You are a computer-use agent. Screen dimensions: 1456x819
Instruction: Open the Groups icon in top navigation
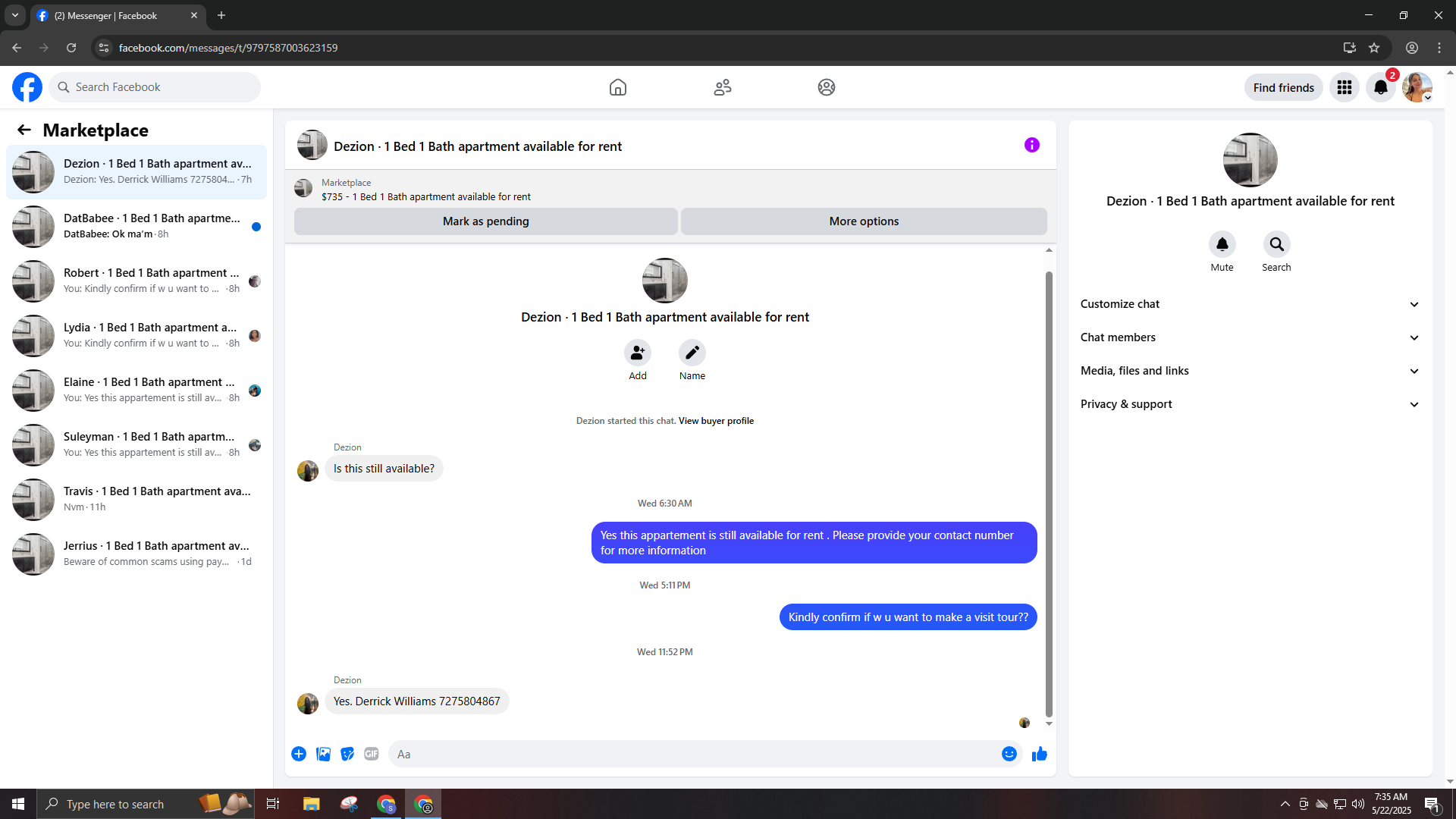pyautogui.click(x=827, y=87)
